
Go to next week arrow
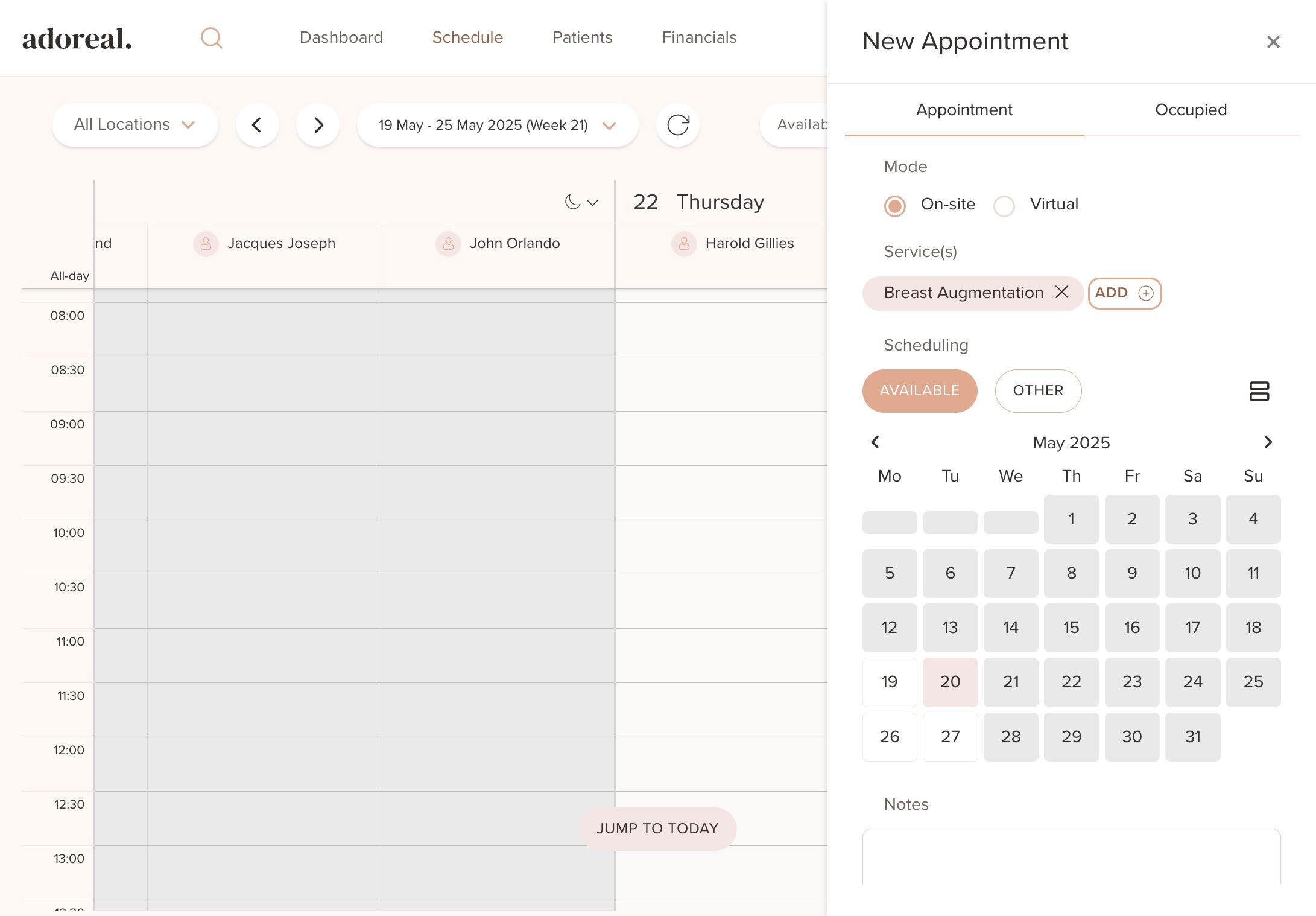(318, 125)
